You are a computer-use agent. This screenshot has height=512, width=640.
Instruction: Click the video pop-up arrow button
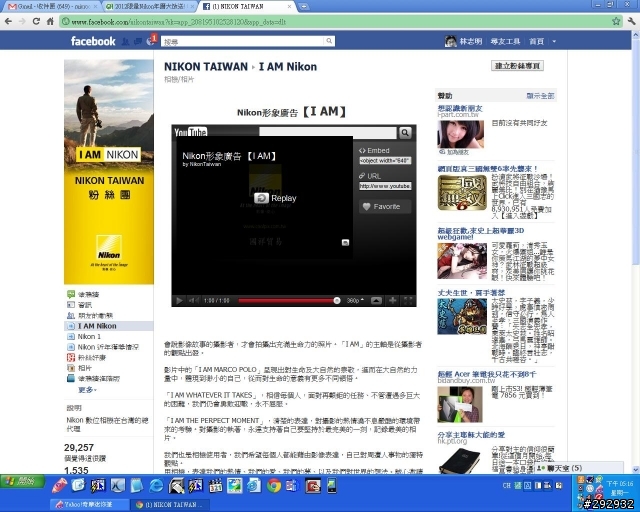click(x=376, y=301)
